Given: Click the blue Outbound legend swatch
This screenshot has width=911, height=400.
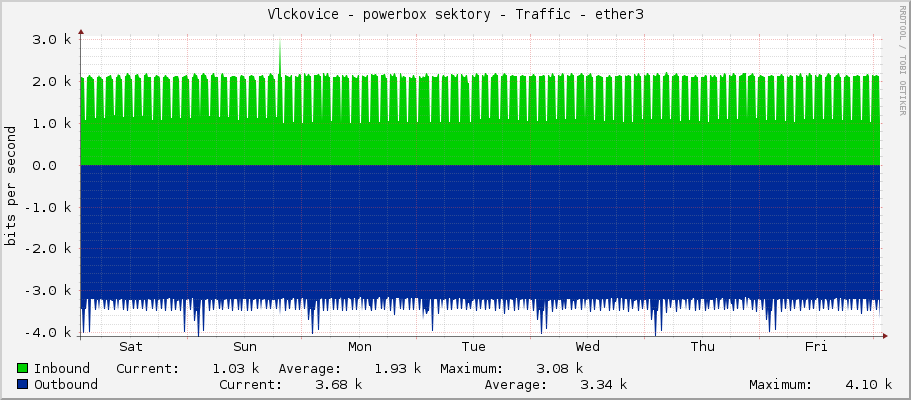Looking at the screenshot, I should point(23,384).
